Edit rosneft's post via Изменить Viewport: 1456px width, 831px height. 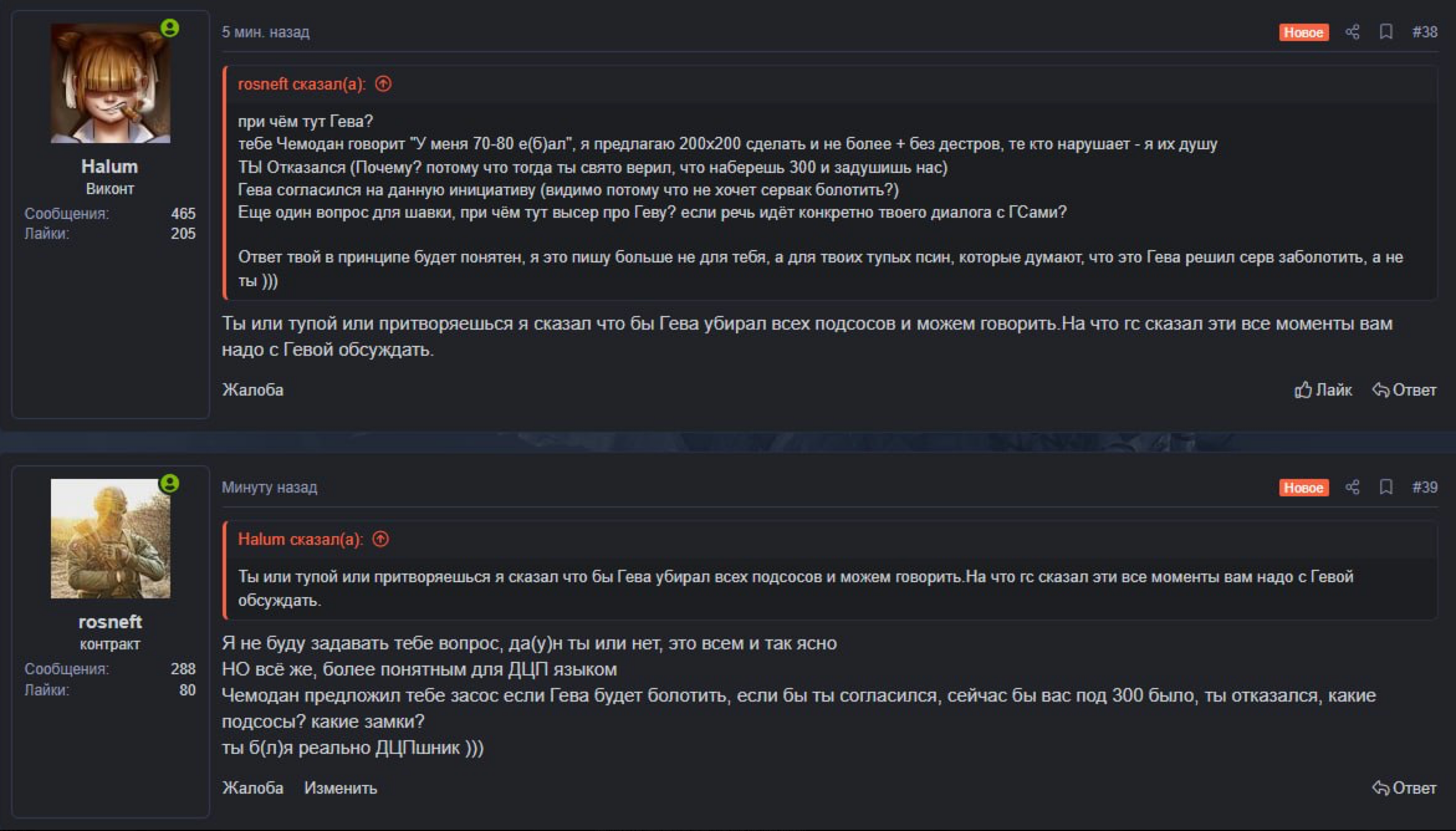[x=341, y=788]
